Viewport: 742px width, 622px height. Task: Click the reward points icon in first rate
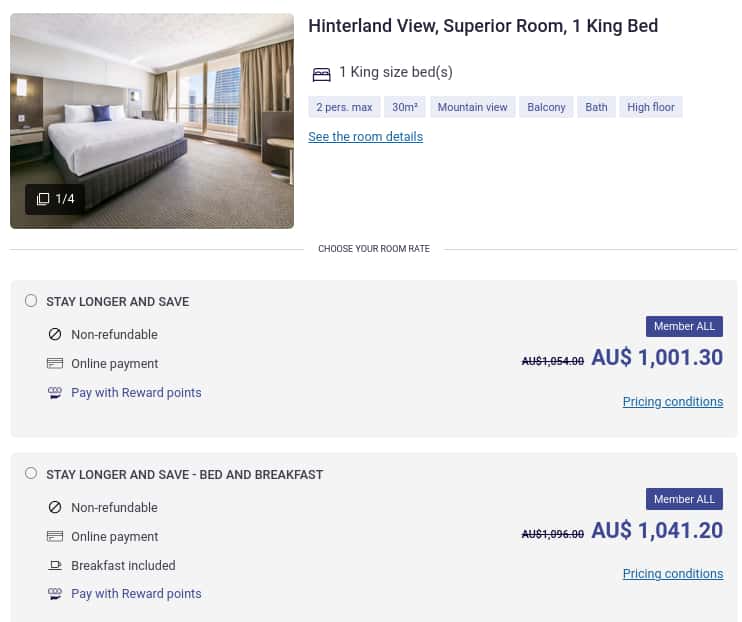[x=55, y=393]
